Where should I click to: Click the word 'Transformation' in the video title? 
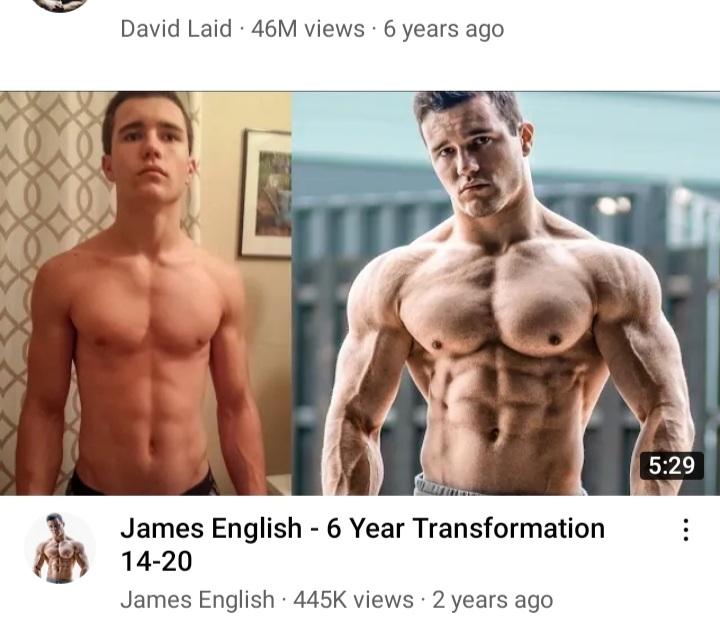pos(509,528)
